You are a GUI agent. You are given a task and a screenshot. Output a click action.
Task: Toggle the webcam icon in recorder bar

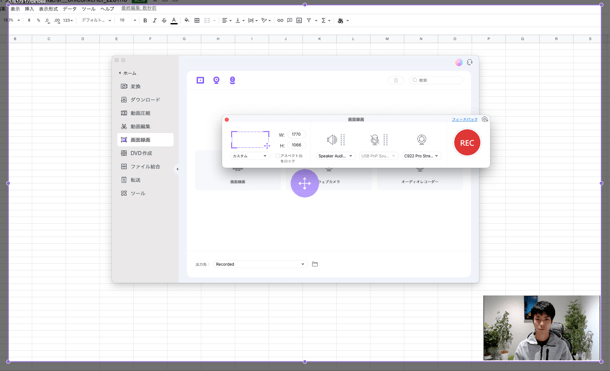click(421, 139)
